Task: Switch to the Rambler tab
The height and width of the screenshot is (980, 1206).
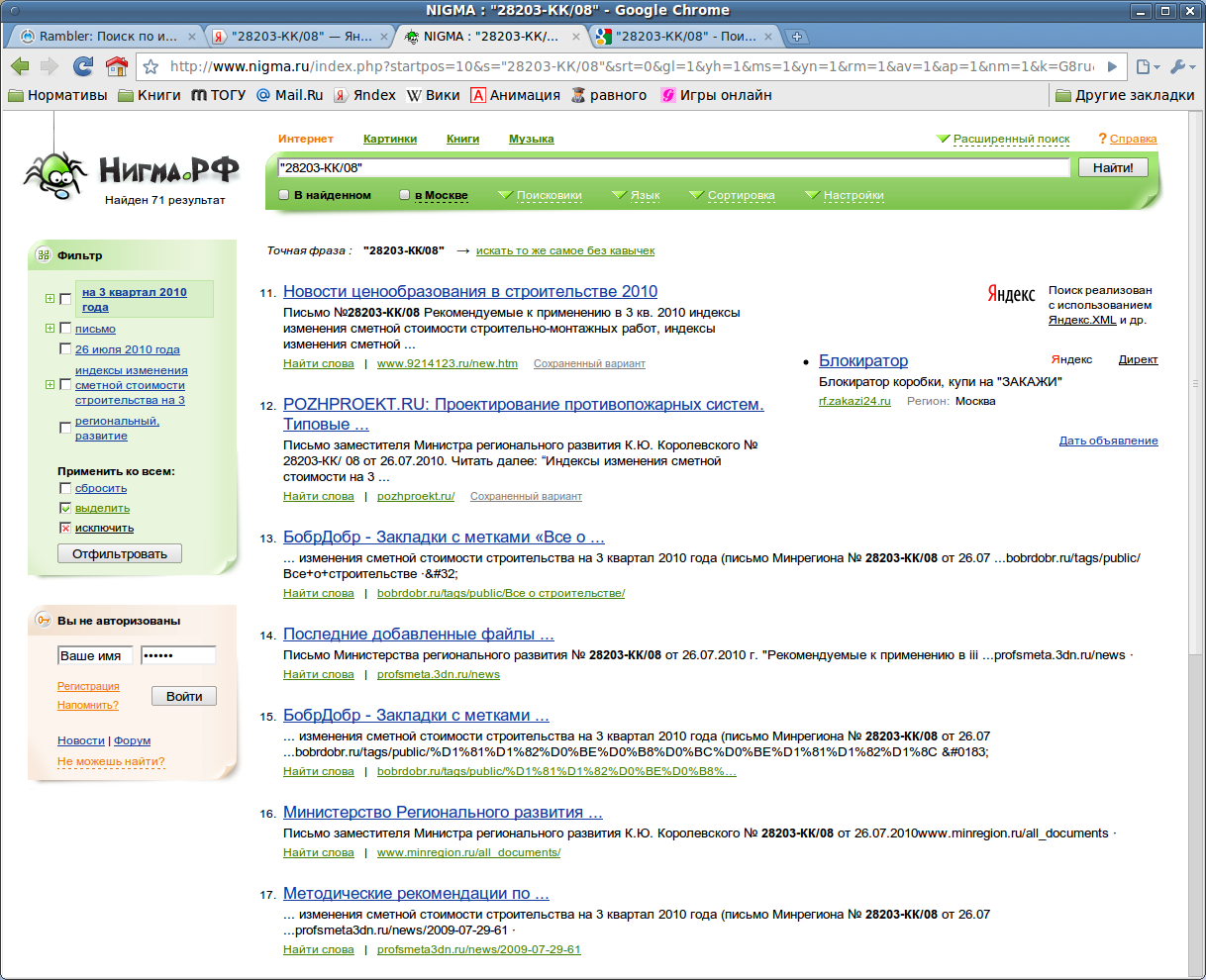Action: pos(109,37)
